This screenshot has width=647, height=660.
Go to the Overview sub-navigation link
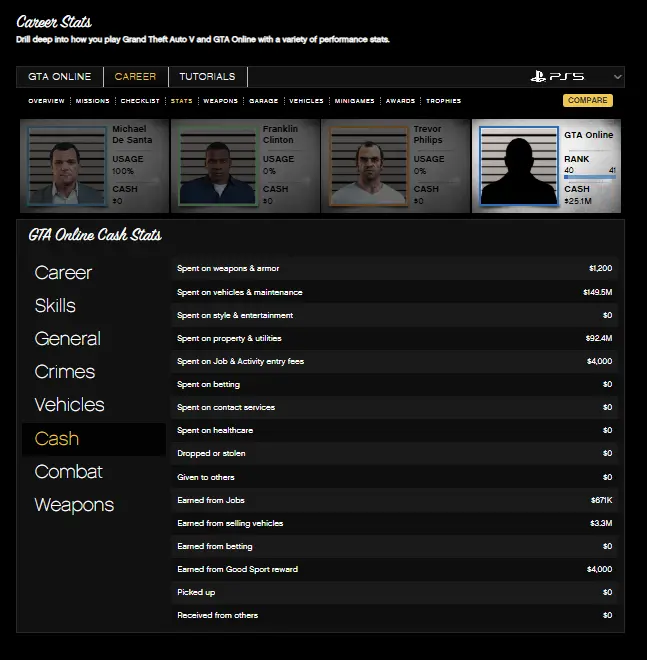(46, 101)
